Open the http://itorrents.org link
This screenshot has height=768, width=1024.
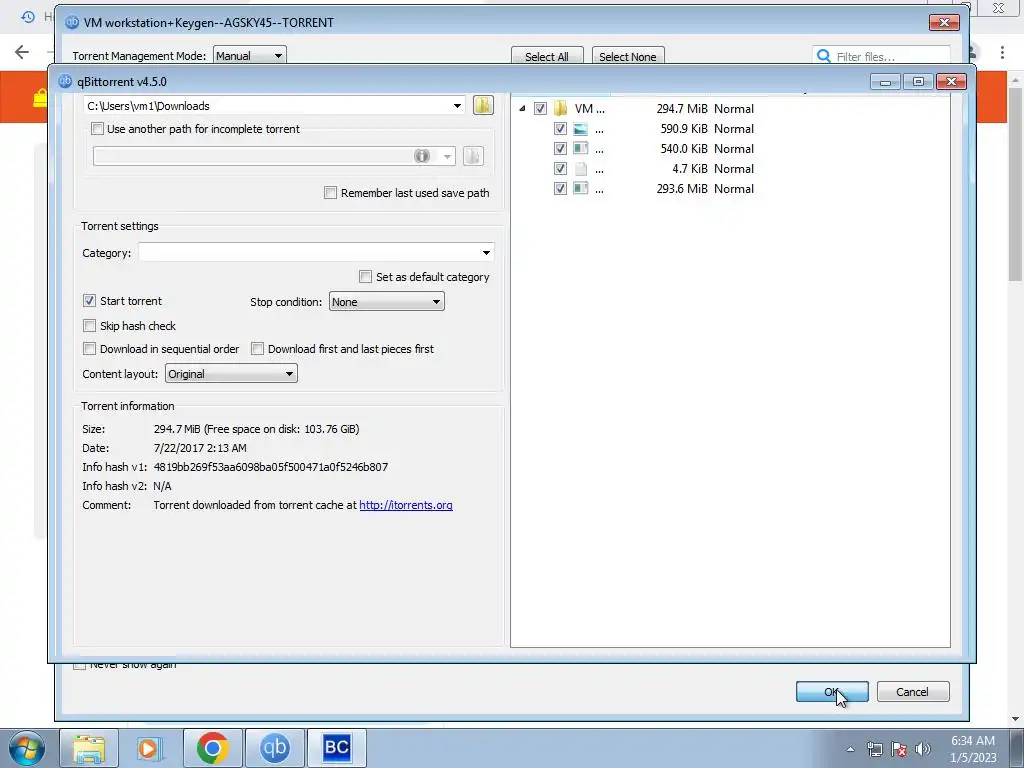406,505
